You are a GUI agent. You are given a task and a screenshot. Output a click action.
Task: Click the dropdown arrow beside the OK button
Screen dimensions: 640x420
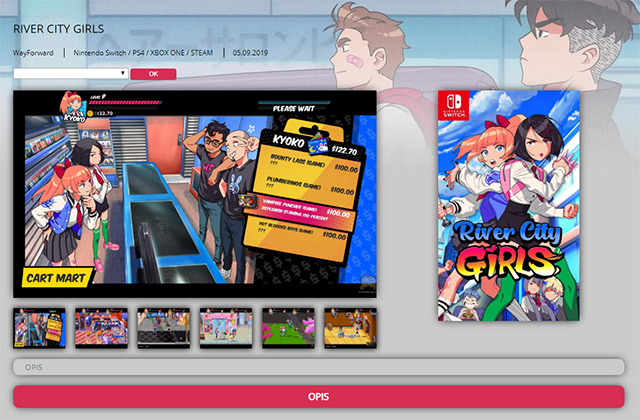point(122,73)
